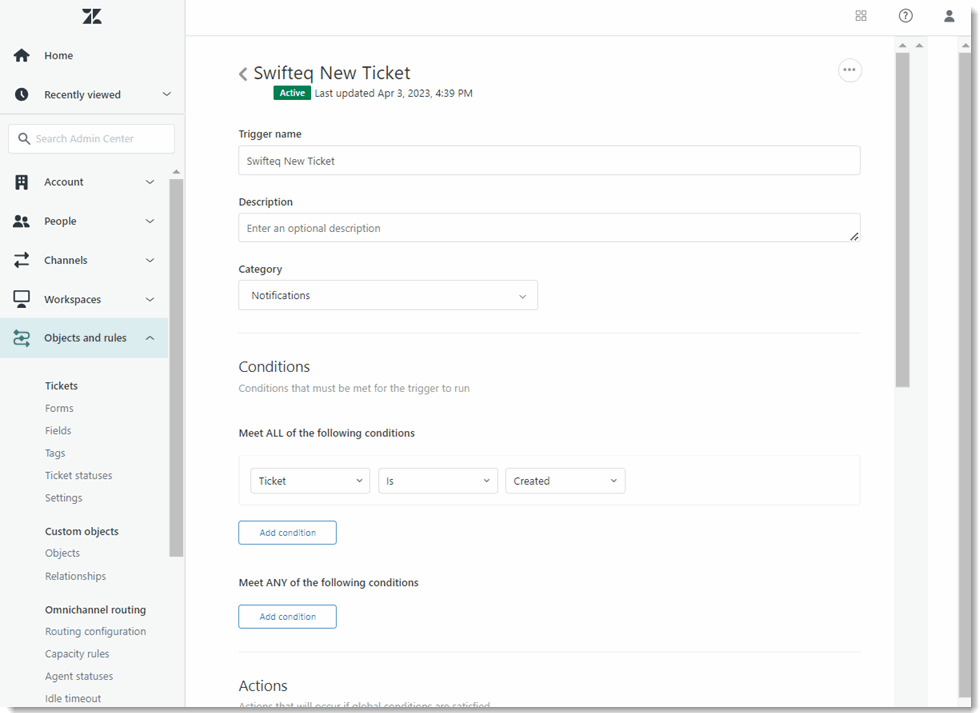Click the Home link in sidebar

[59, 56]
